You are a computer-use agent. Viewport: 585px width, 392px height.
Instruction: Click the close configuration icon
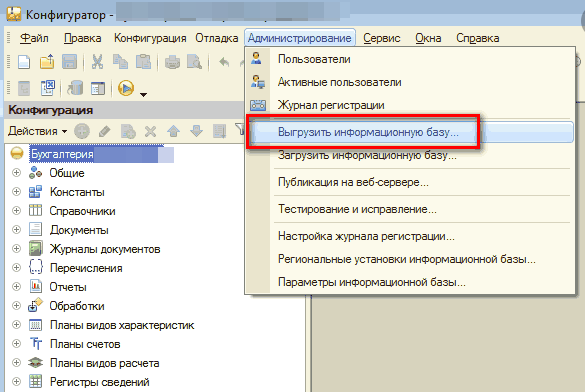click(x=48, y=88)
